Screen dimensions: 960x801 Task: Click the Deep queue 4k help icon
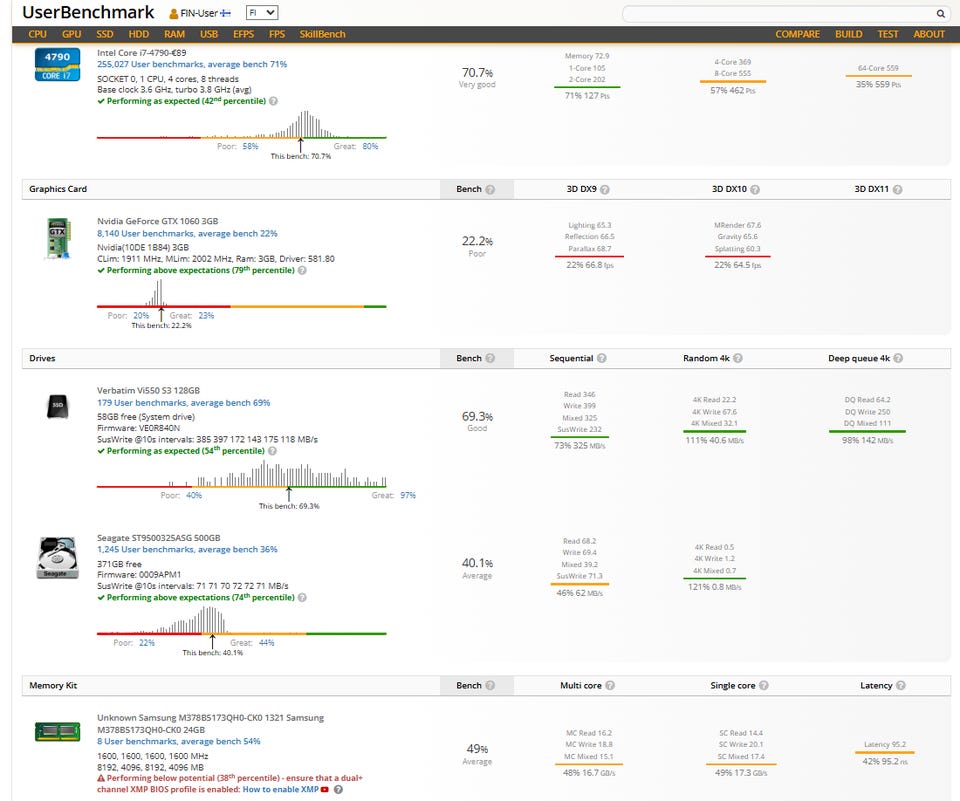(898, 358)
